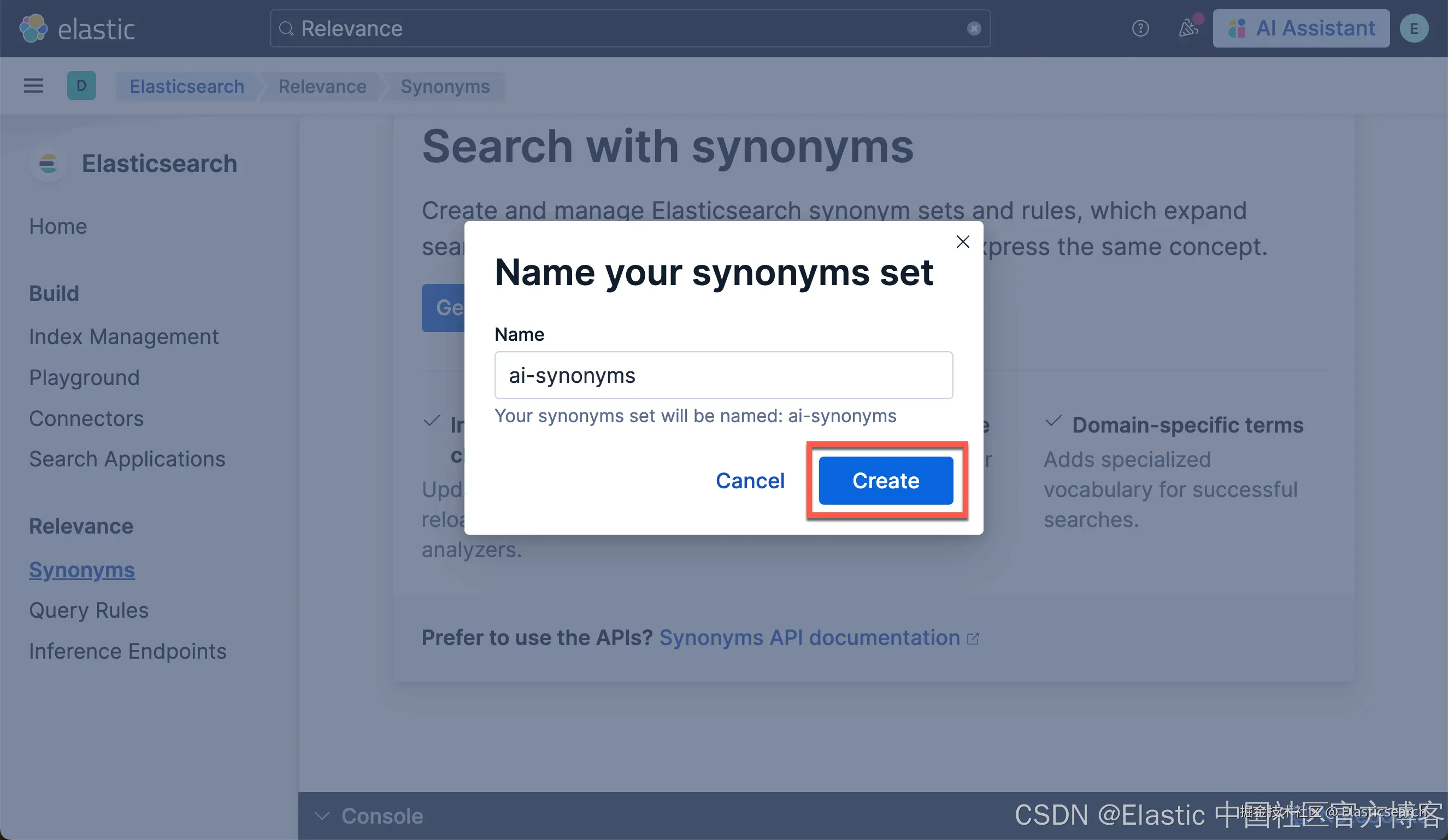Open user avatar E menu
The width and height of the screenshot is (1448, 840).
coord(1414,29)
